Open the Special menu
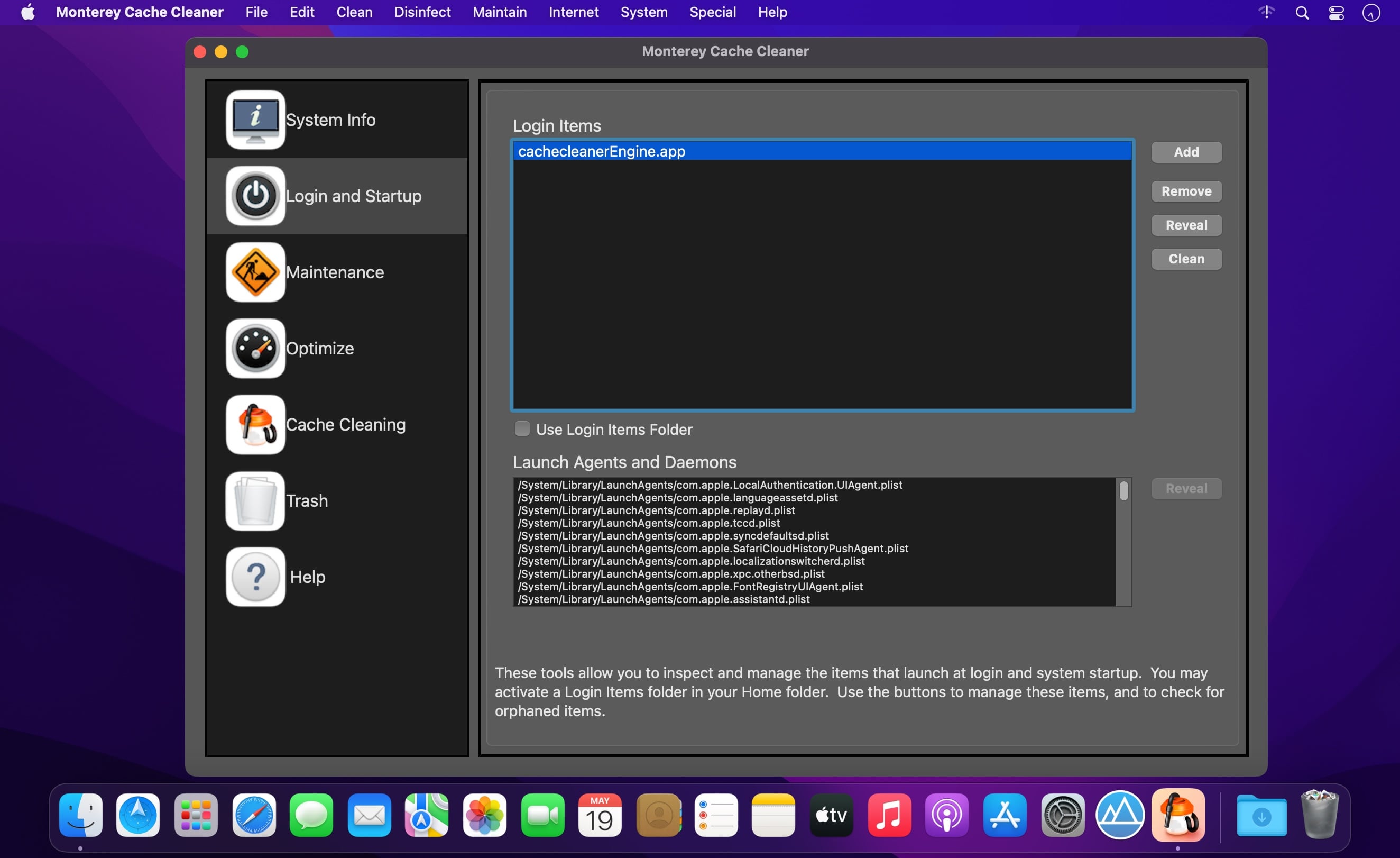Screen dimensions: 1400x858 [713, 12]
